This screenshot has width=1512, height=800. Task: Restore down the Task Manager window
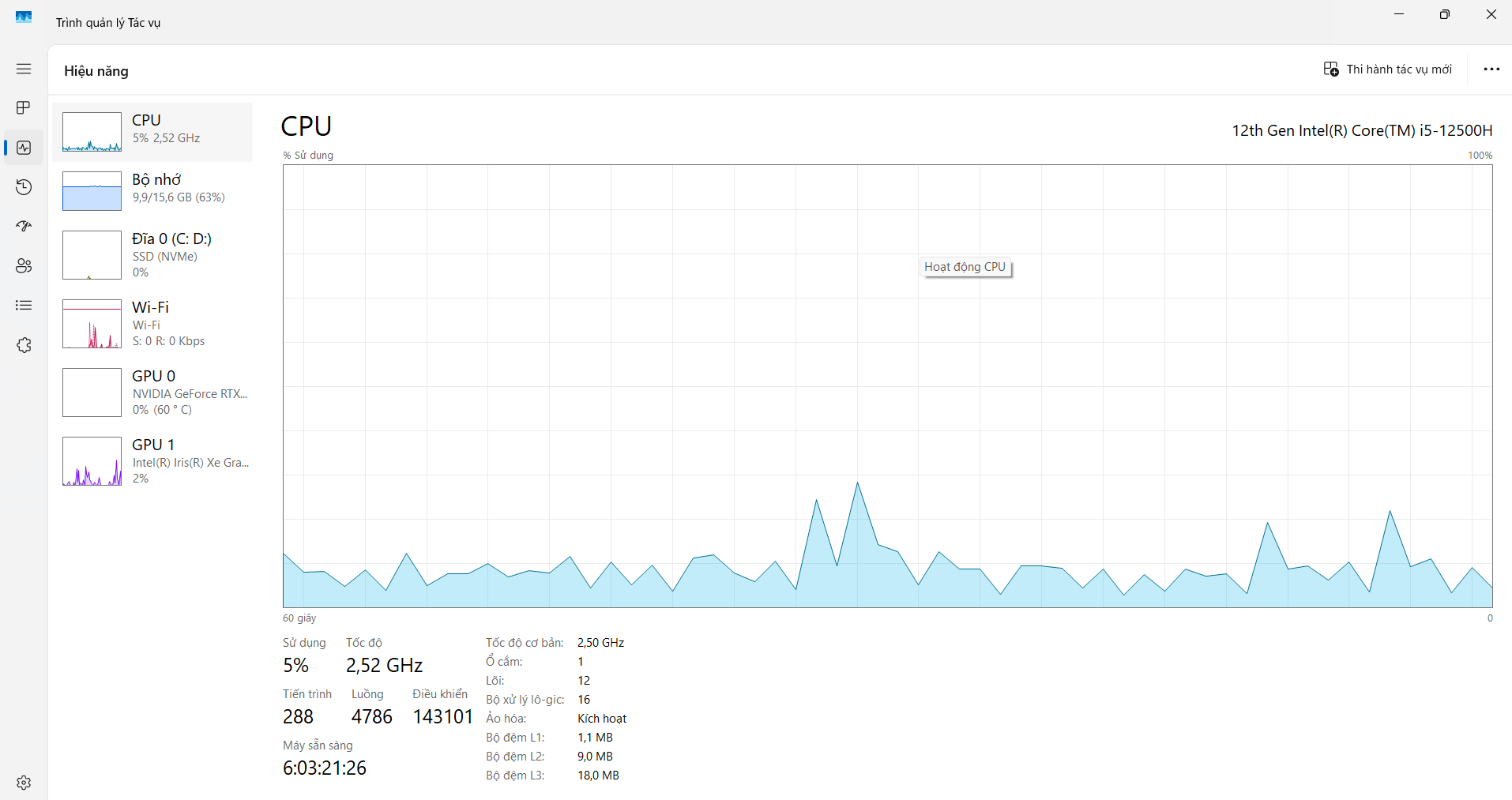point(1445,14)
